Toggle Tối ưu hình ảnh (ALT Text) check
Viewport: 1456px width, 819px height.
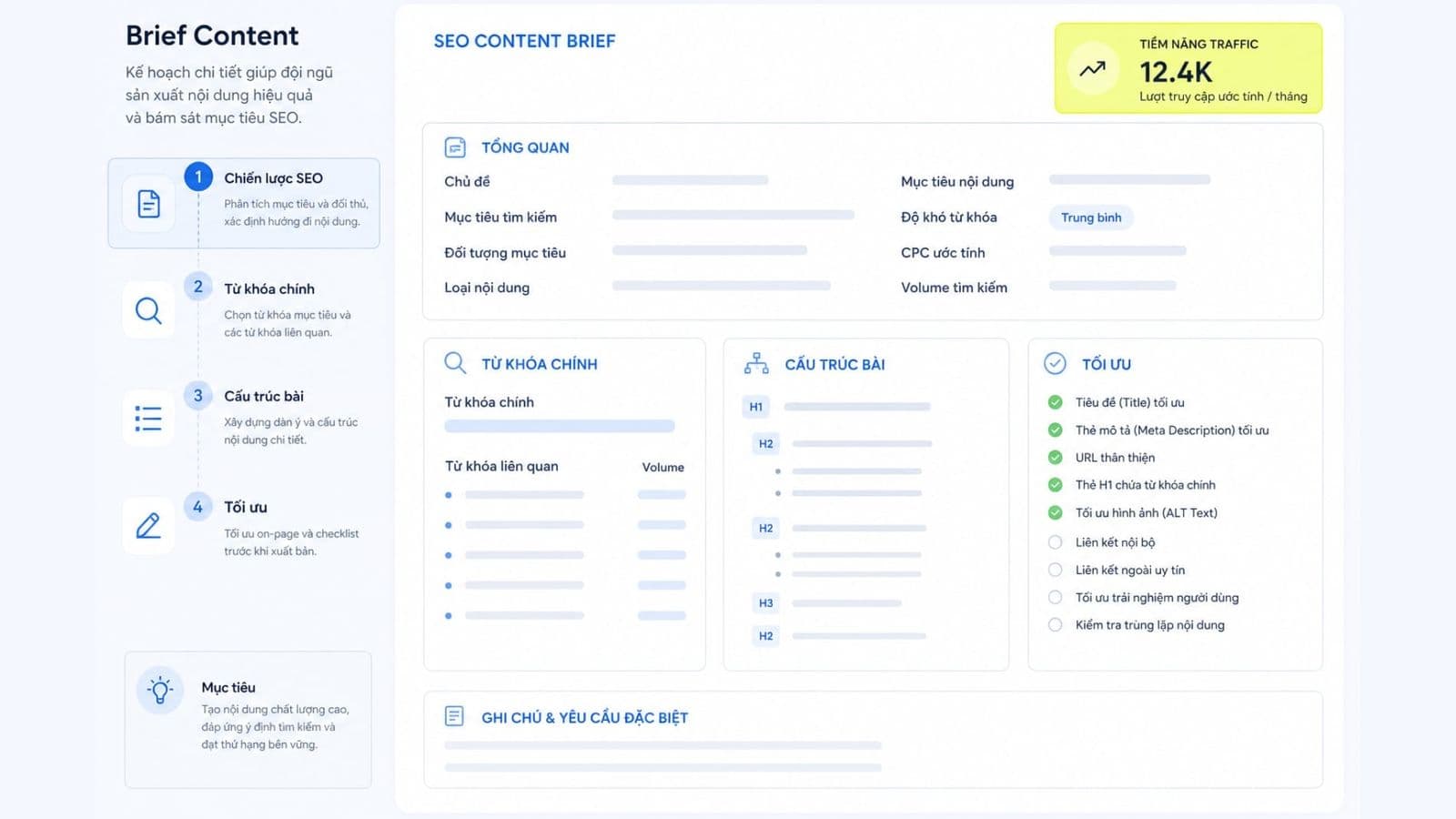click(1056, 512)
